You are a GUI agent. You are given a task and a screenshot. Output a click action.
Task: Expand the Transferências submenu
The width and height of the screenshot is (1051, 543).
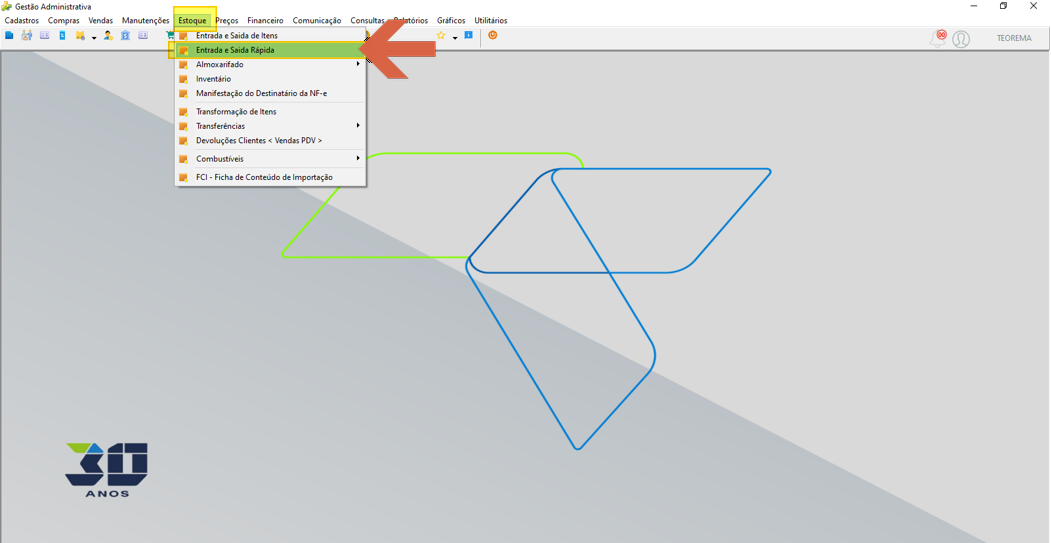(271, 126)
